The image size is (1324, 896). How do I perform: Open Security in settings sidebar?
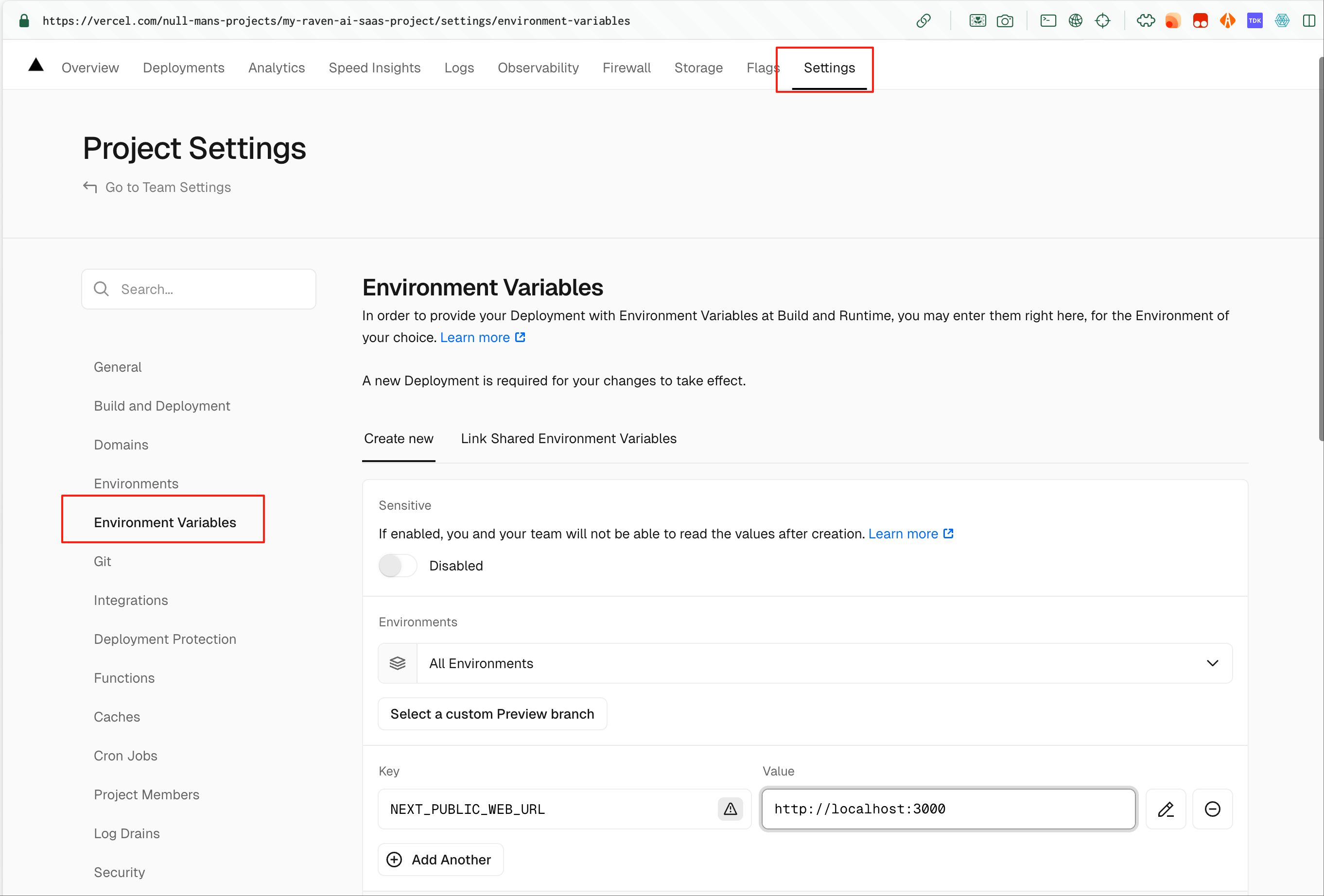point(119,872)
